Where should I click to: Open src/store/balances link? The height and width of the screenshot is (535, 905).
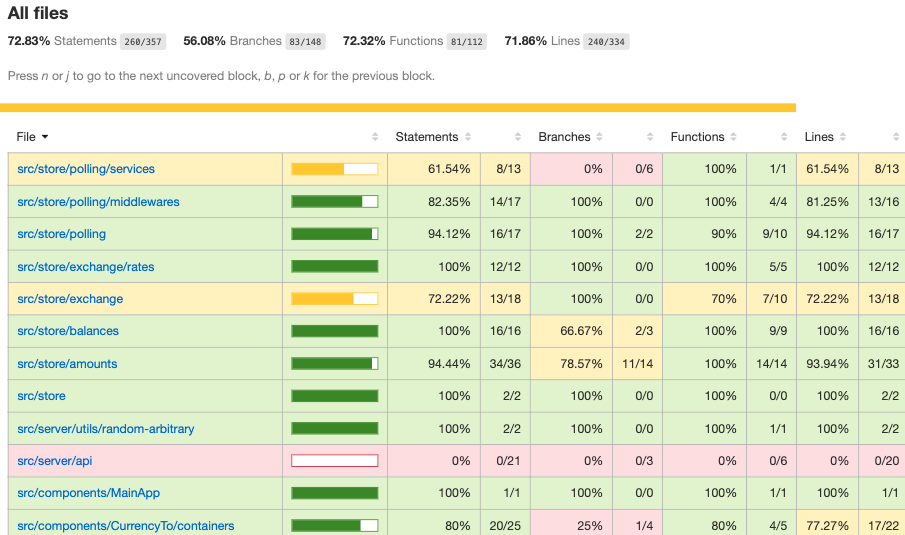pyautogui.click(x=68, y=331)
